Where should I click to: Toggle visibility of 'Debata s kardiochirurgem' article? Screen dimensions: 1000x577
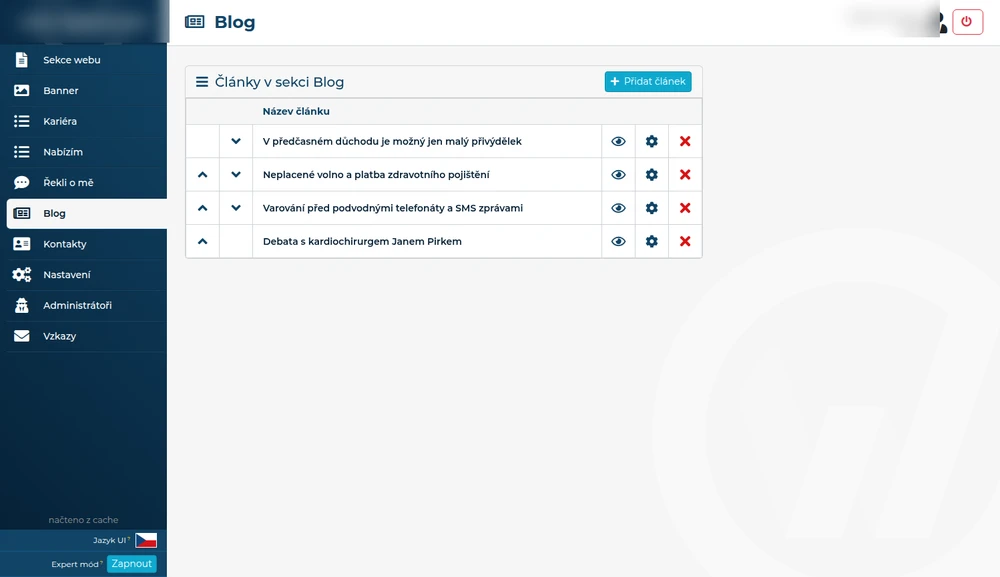[x=618, y=242]
